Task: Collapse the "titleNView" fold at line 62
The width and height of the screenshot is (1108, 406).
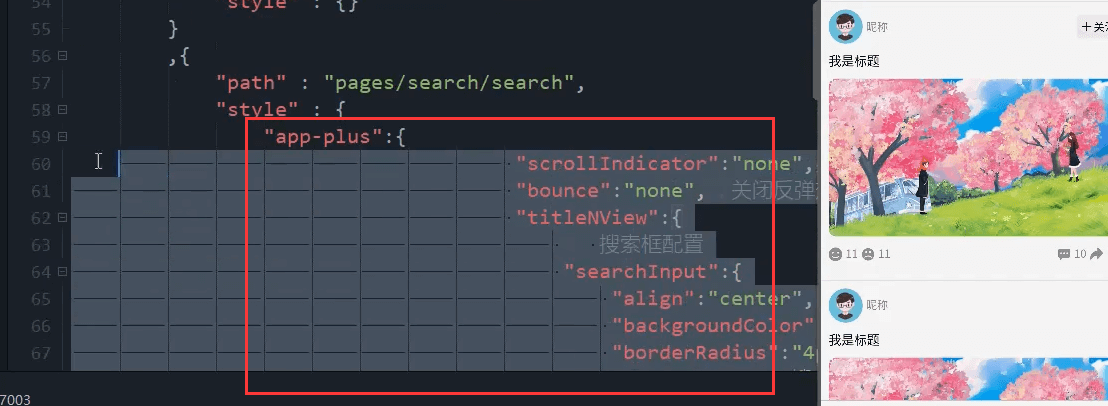Action: tap(62, 217)
